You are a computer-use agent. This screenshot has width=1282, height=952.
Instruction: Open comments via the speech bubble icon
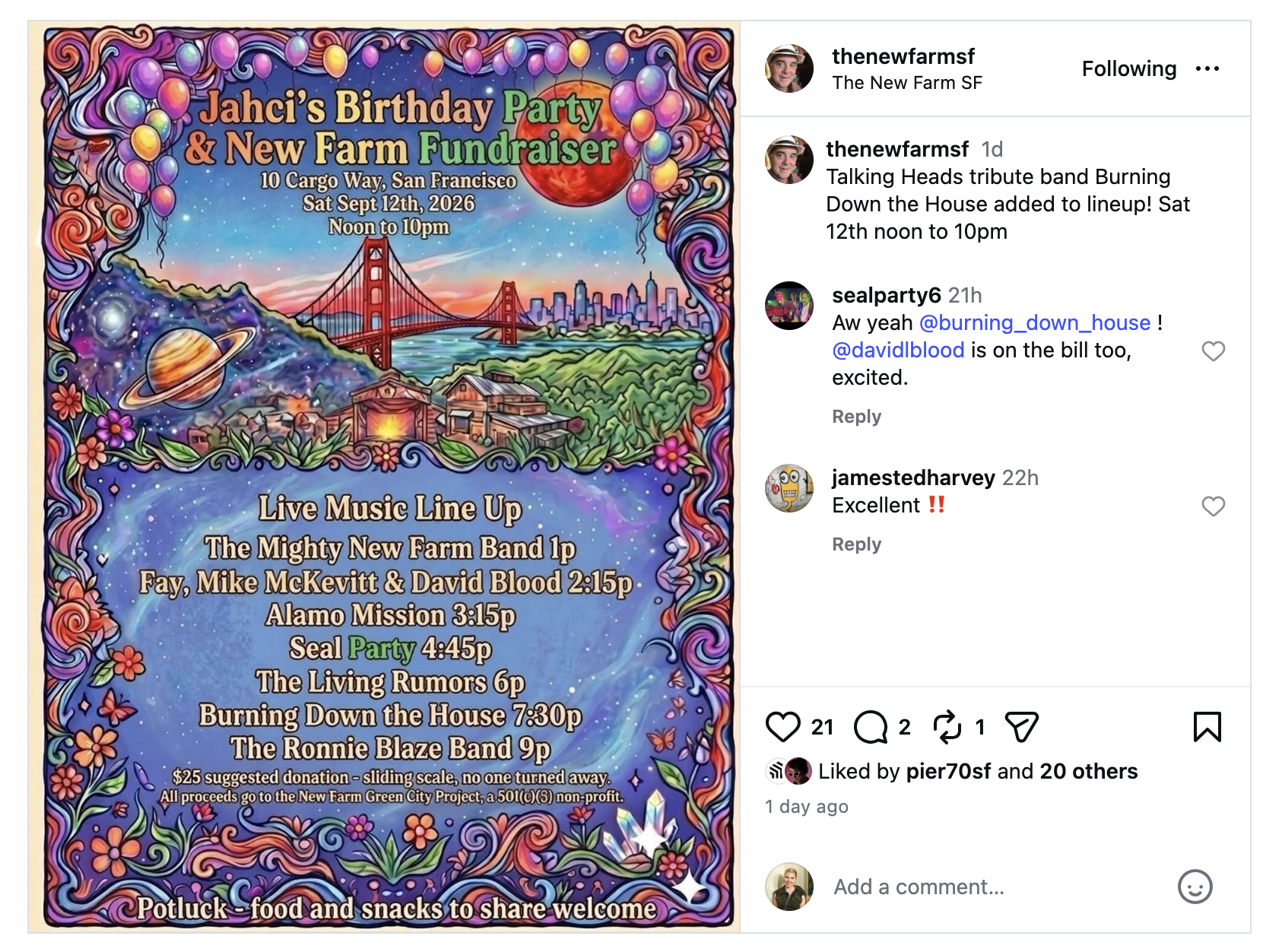coord(871,727)
